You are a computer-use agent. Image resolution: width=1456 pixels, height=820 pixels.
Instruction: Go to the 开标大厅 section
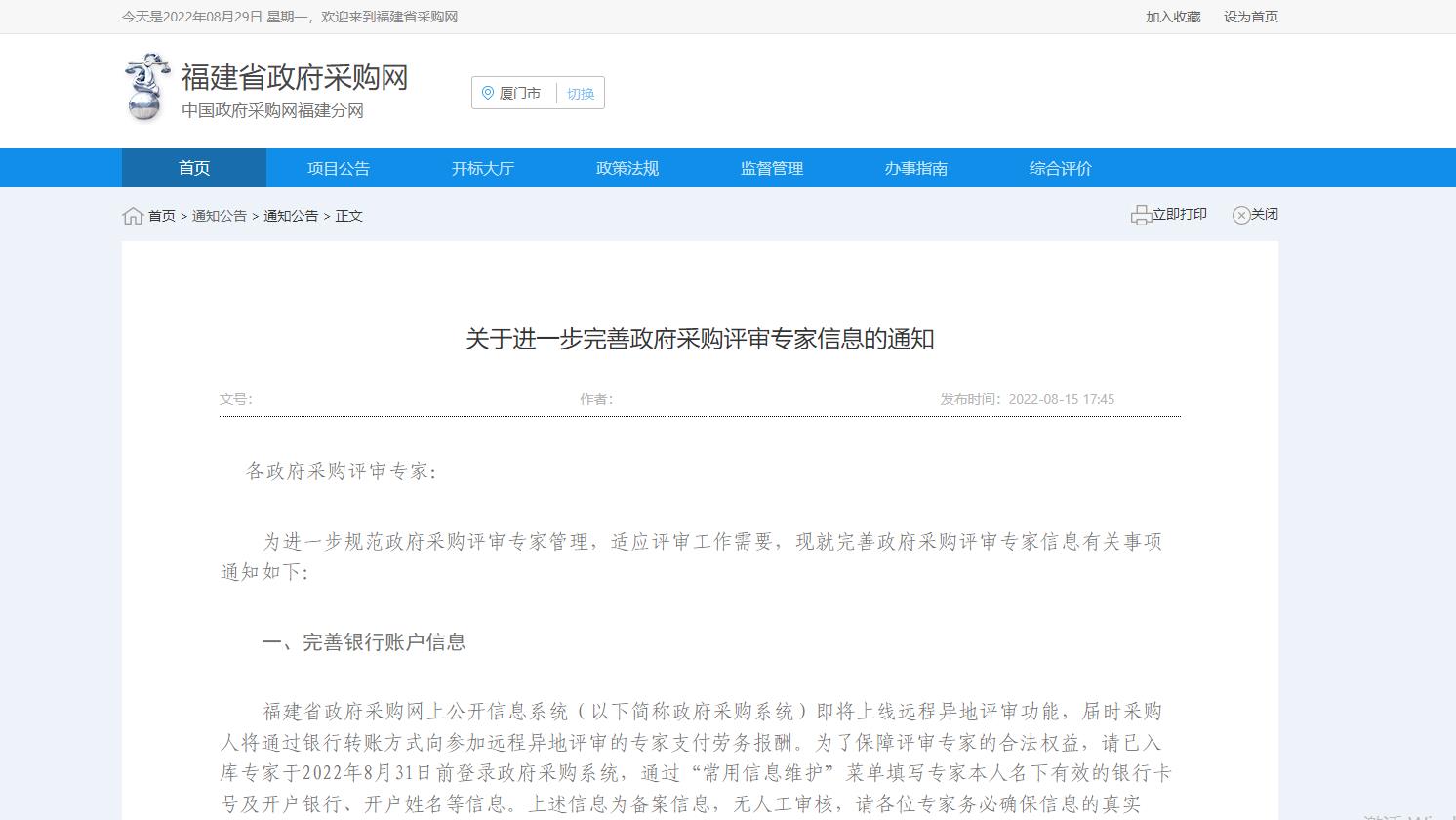[483, 168]
